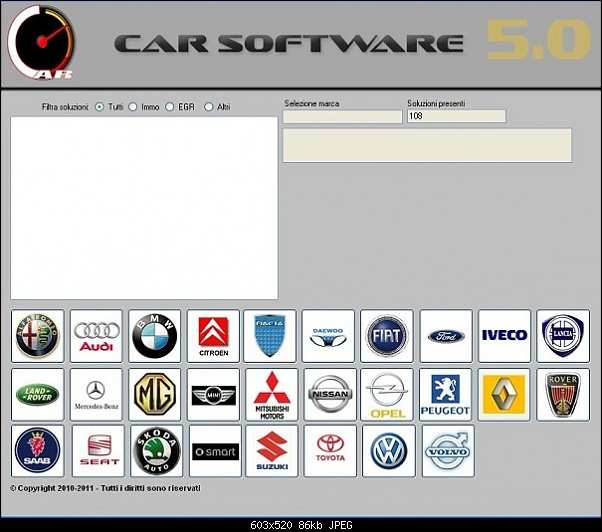Click the MG brand logo
This screenshot has height=532, width=602.
click(x=155, y=395)
